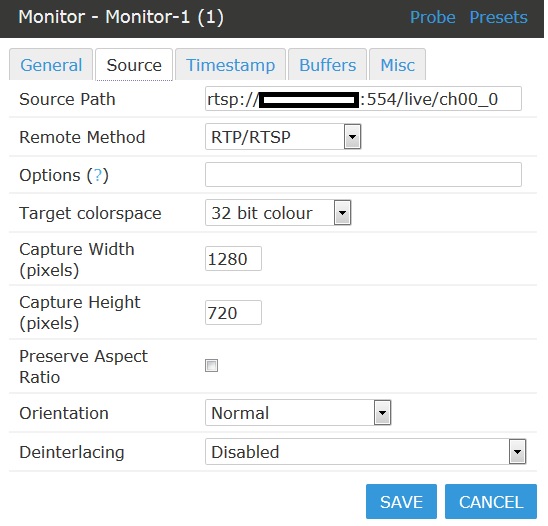The width and height of the screenshot is (548, 526).
Task: Open the Probe link
Action: coord(433,17)
